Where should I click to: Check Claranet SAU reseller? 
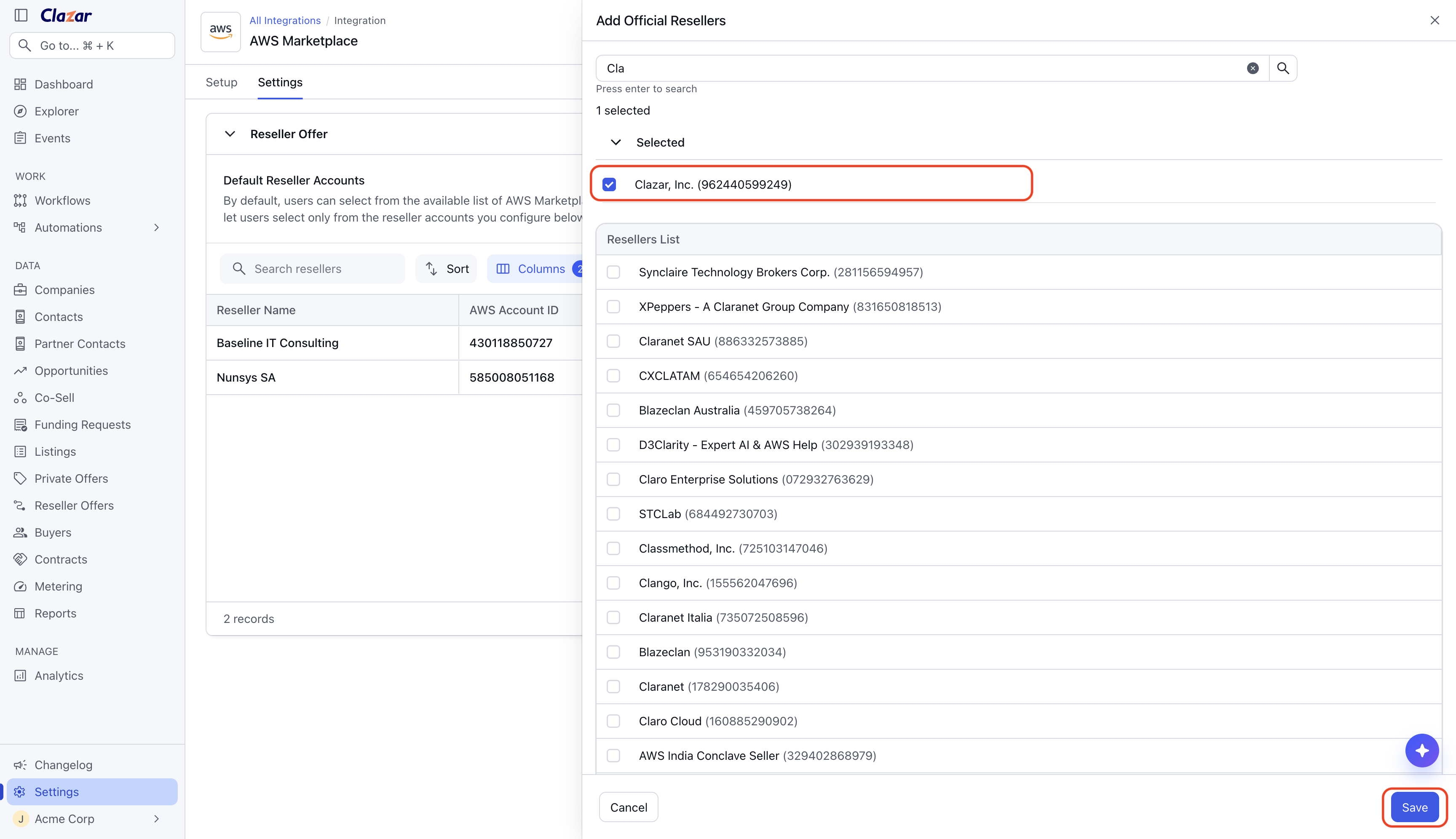613,341
